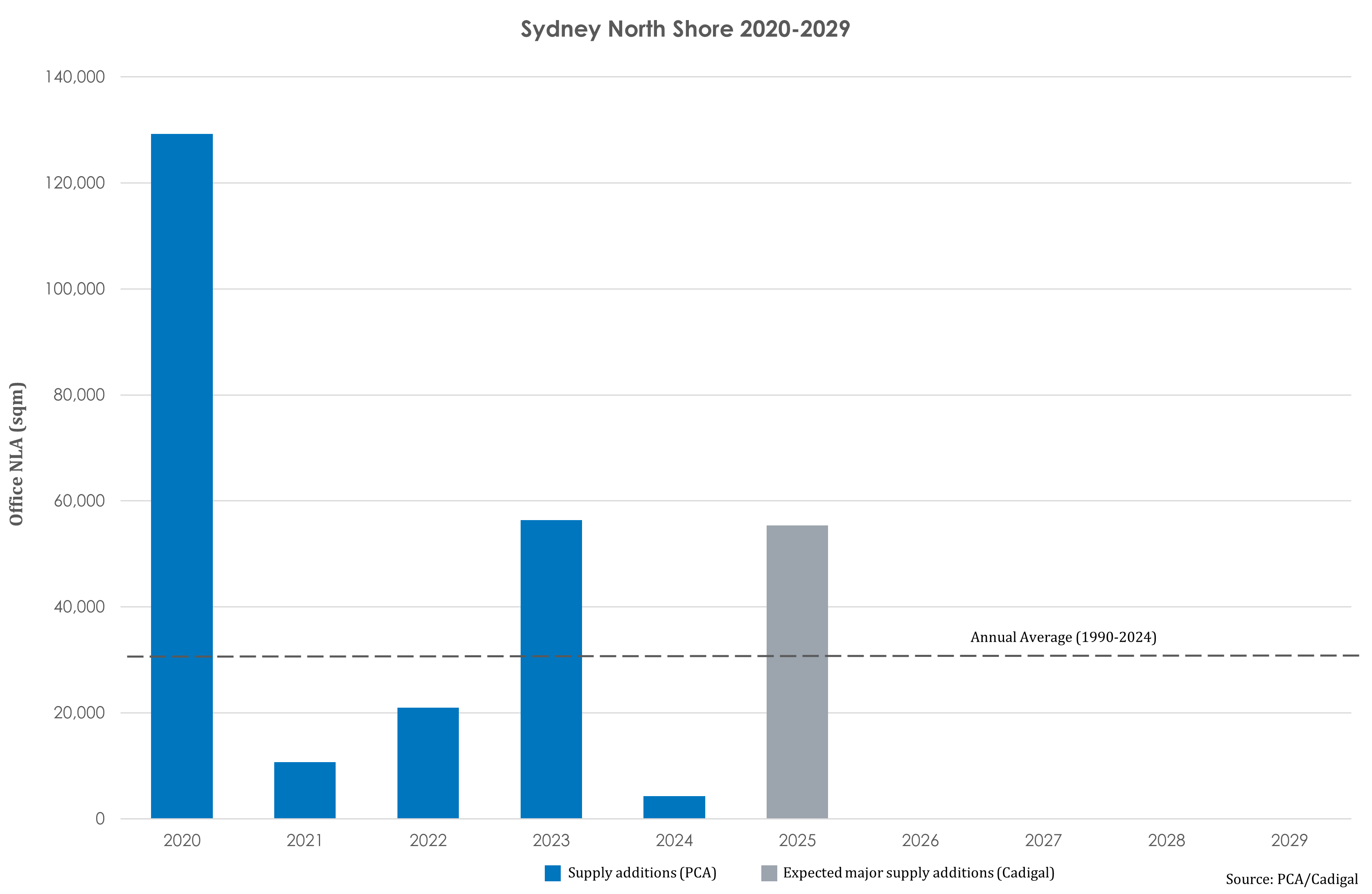Image resolution: width=1372 pixels, height=894 pixels.
Task: Click the Sydney North Shore 2020-2029 title
Action: [x=685, y=29]
